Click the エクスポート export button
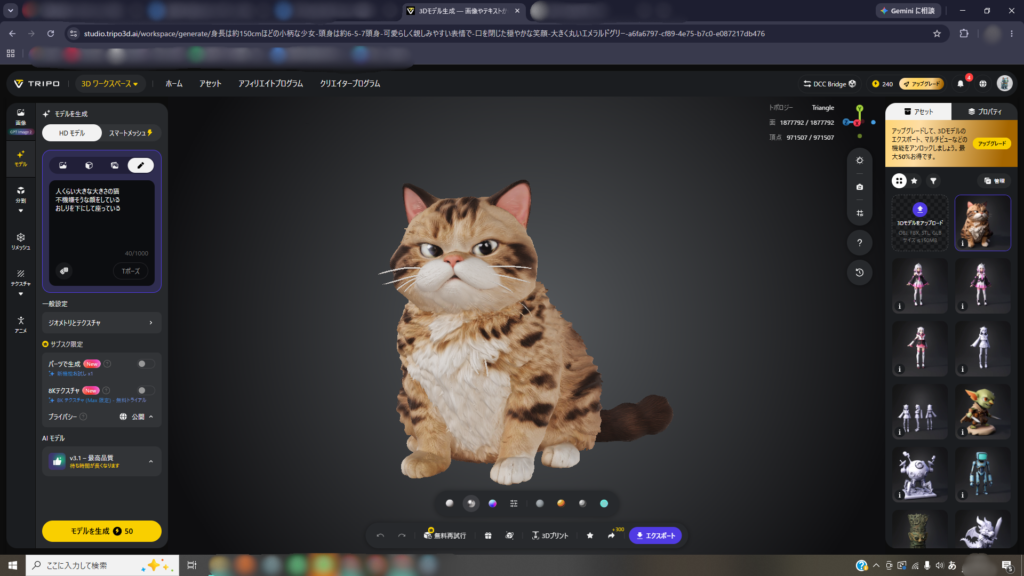 click(656, 536)
